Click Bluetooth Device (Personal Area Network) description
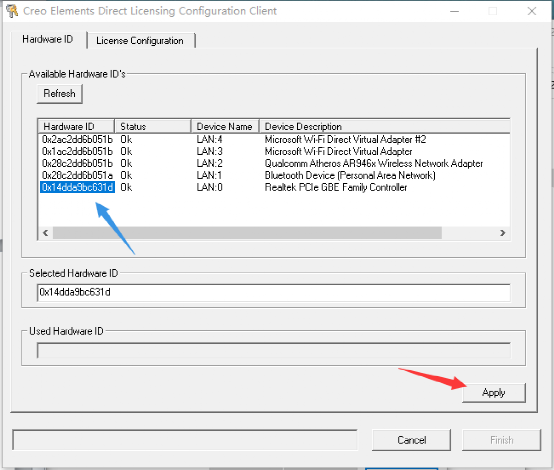This screenshot has width=554, height=470. (x=350, y=176)
